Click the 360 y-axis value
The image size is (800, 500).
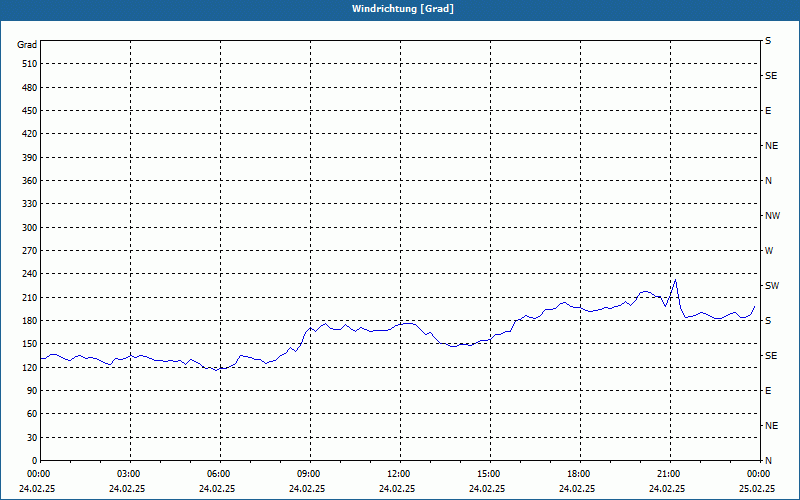pos(30,181)
